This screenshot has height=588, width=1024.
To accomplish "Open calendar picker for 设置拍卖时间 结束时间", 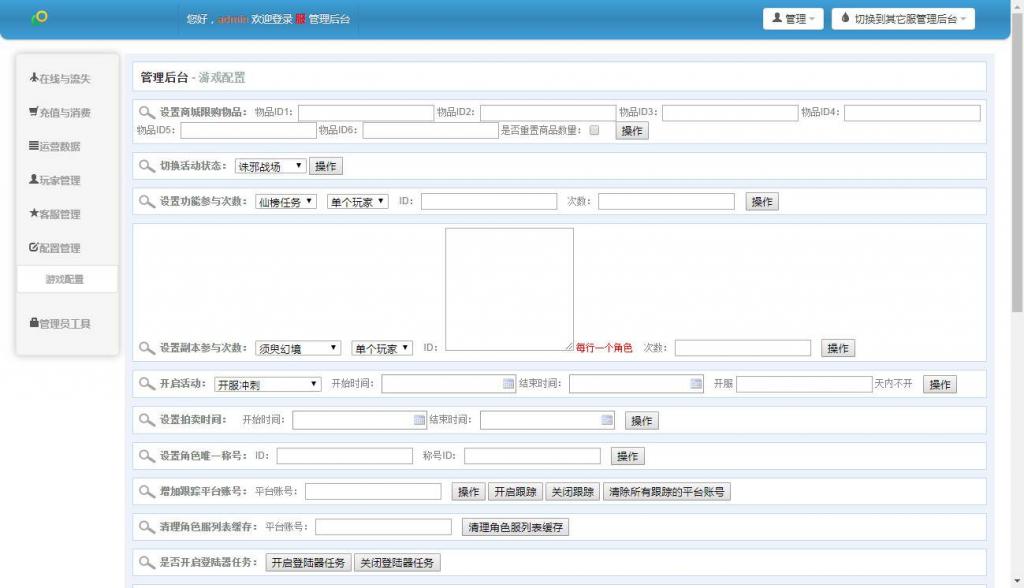I will [x=607, y=420].
